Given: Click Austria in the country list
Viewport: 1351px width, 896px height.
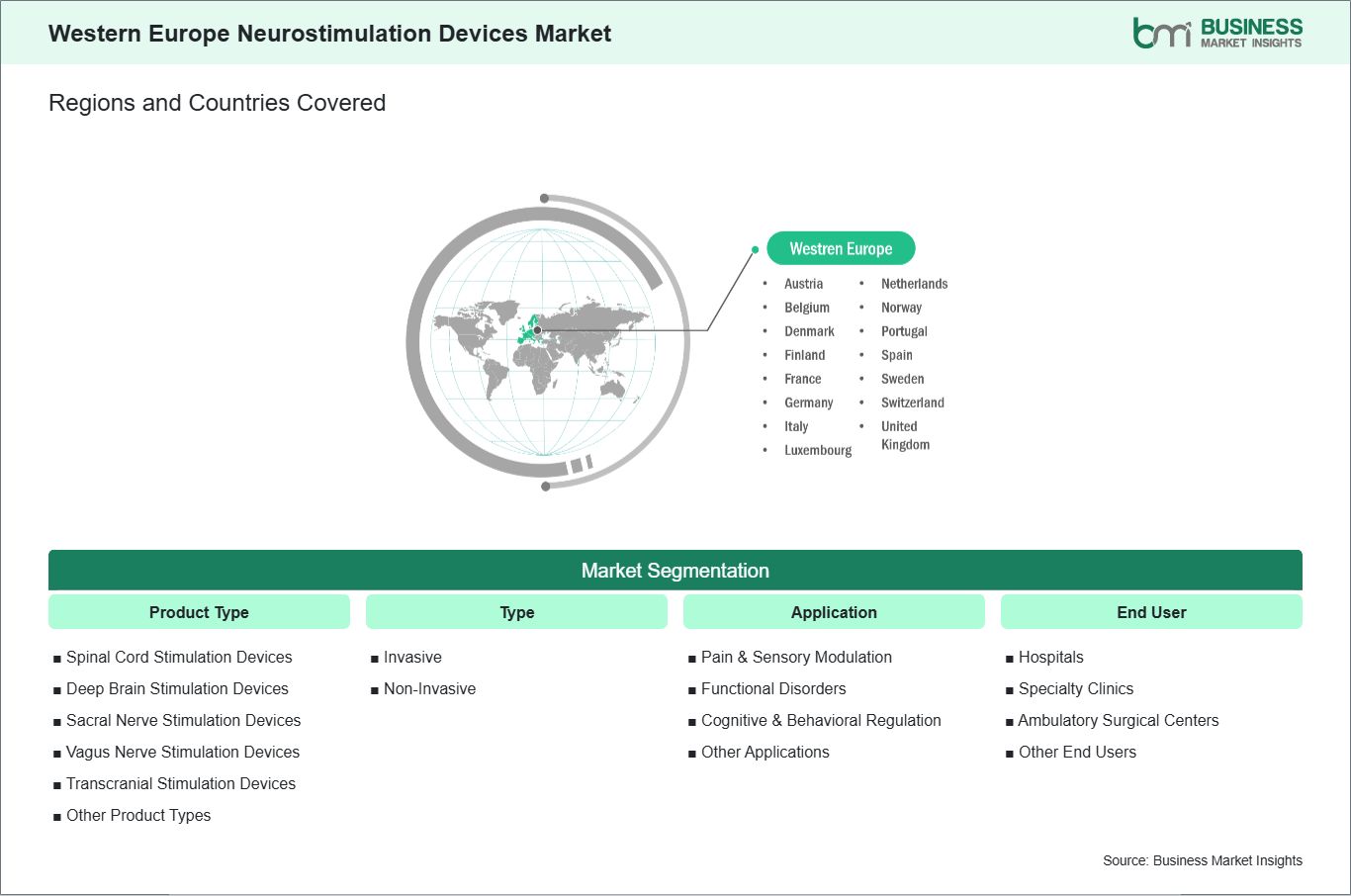Looking at the screenshot, I should [x=803, y=284].
